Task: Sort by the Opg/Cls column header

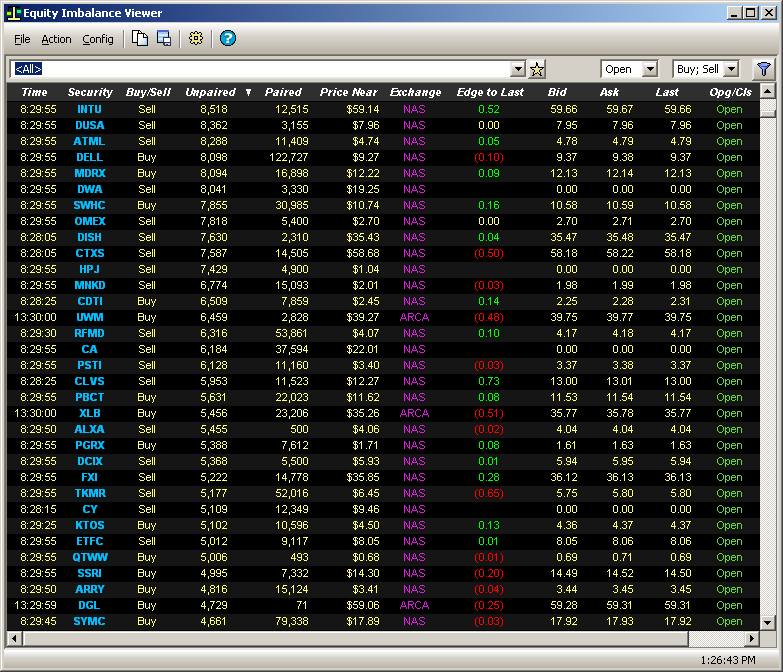Action: 730,92
